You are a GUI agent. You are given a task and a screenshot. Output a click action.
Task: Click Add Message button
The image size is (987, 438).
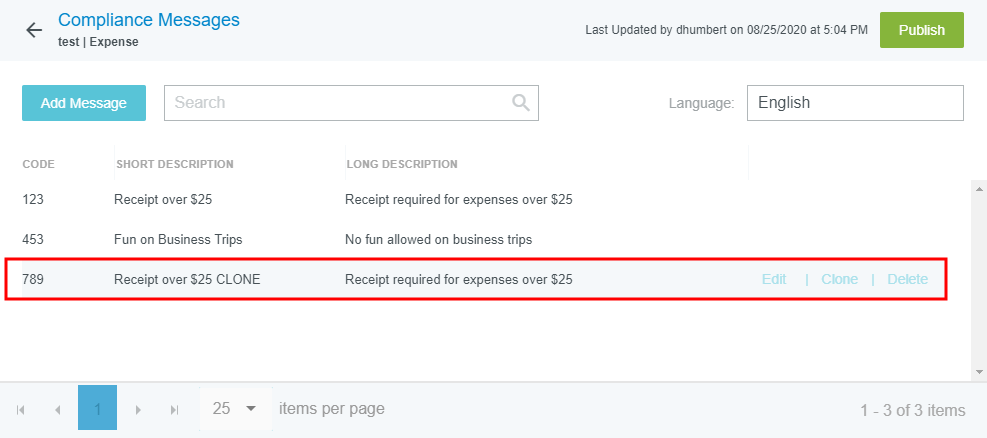coord(84,103)
